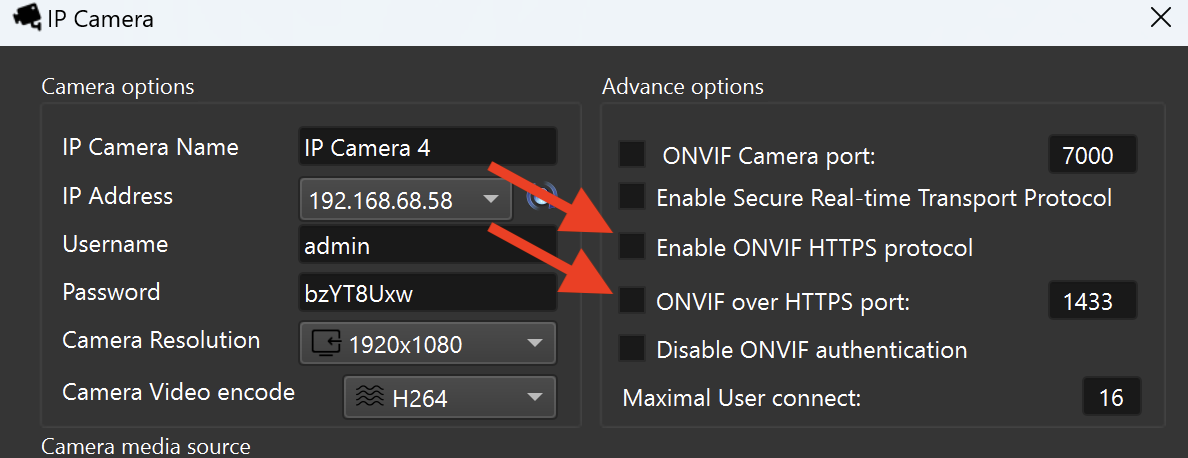Screen dimensions: 1188x458
Task: Check Disable ONVIF authentication
Action: (x=632, y=349)
